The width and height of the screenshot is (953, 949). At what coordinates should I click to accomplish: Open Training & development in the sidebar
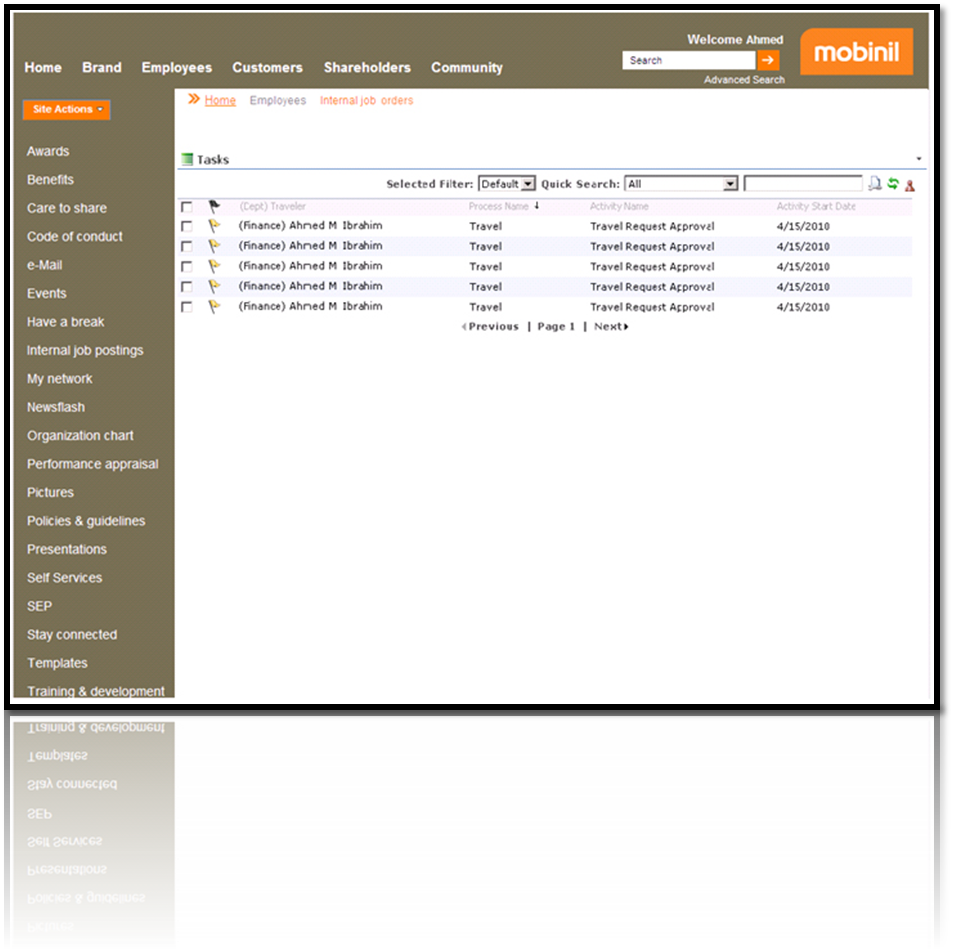pos(96,691)
